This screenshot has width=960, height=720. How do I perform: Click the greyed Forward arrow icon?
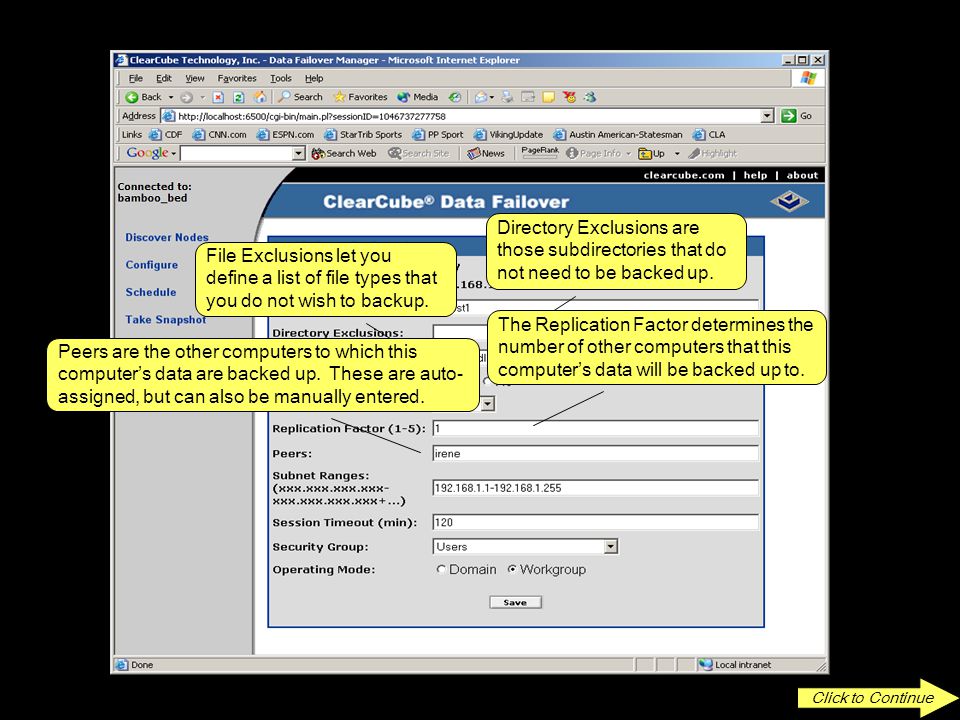pyautogui.click(x=187, y=97)
